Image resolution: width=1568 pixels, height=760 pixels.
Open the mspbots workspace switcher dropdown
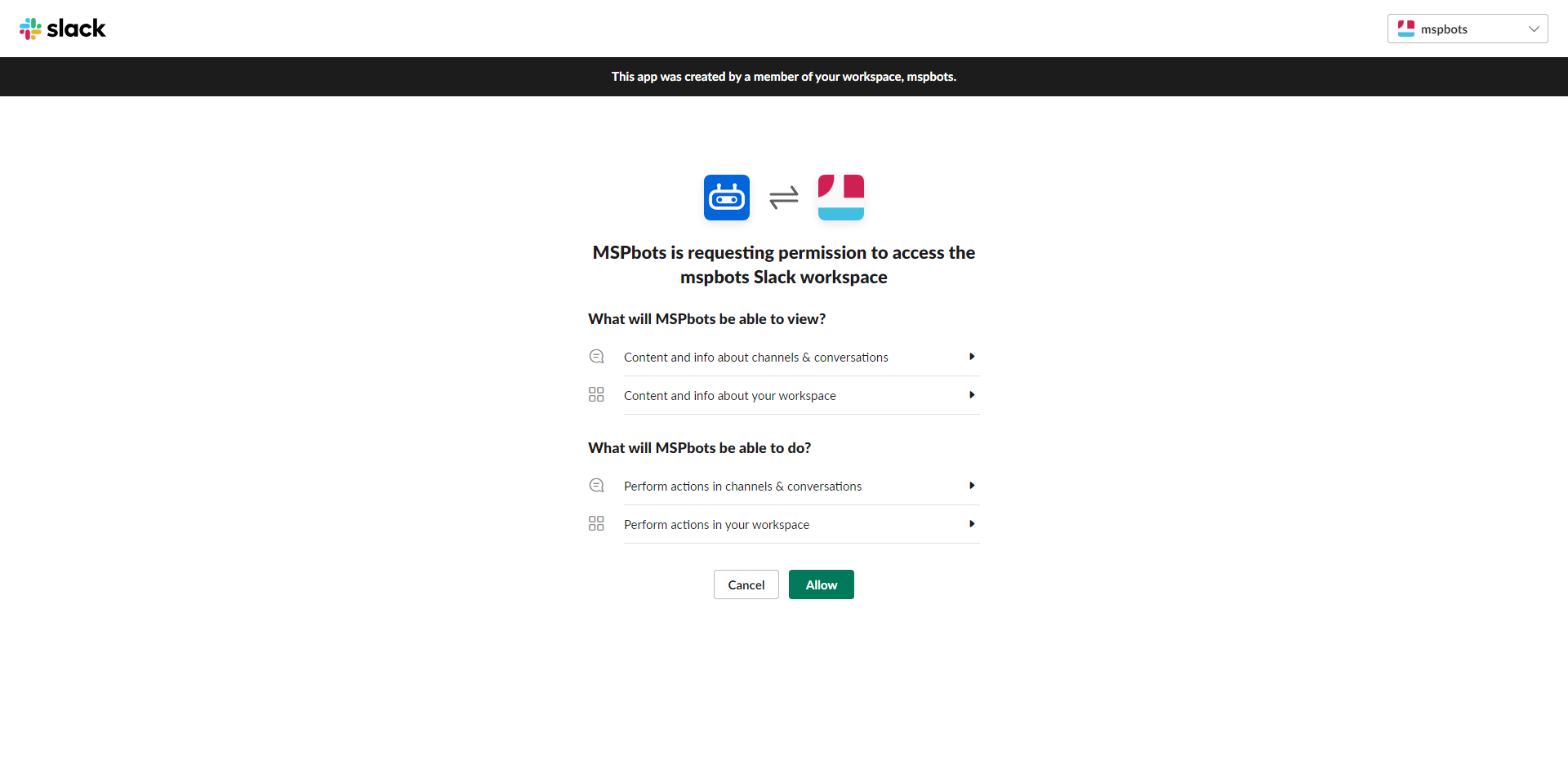(1467, 29)
